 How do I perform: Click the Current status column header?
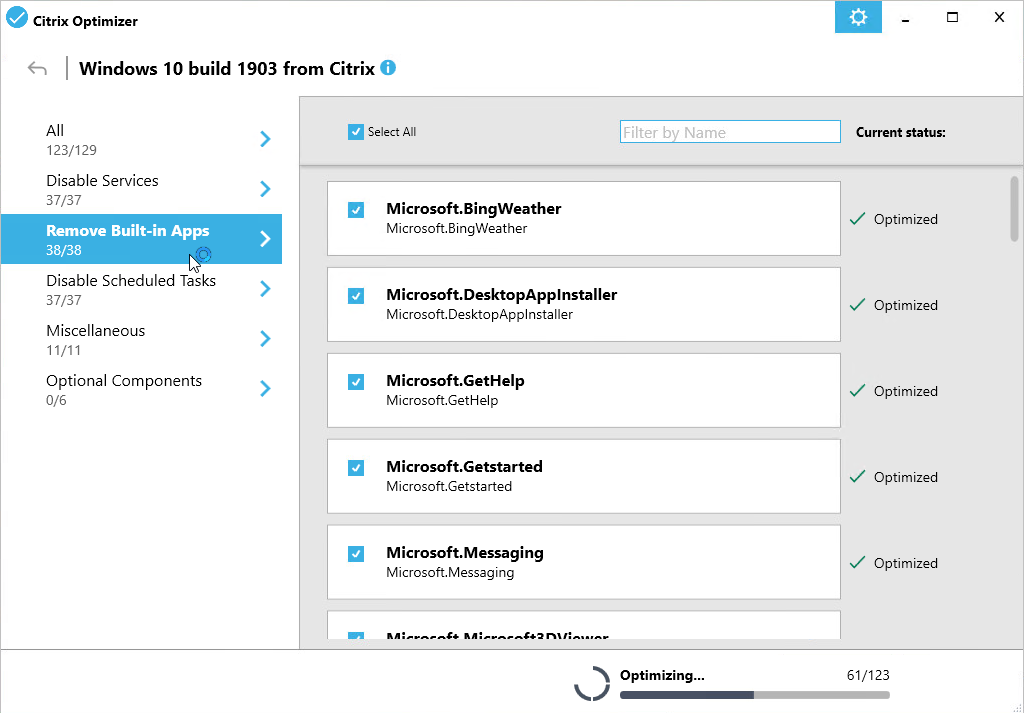click(901, 133)
